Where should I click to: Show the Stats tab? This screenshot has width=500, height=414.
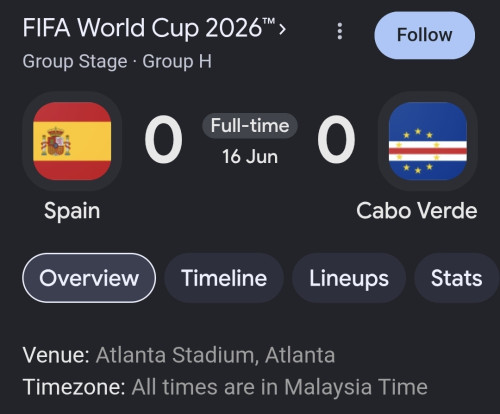(456, 278)
